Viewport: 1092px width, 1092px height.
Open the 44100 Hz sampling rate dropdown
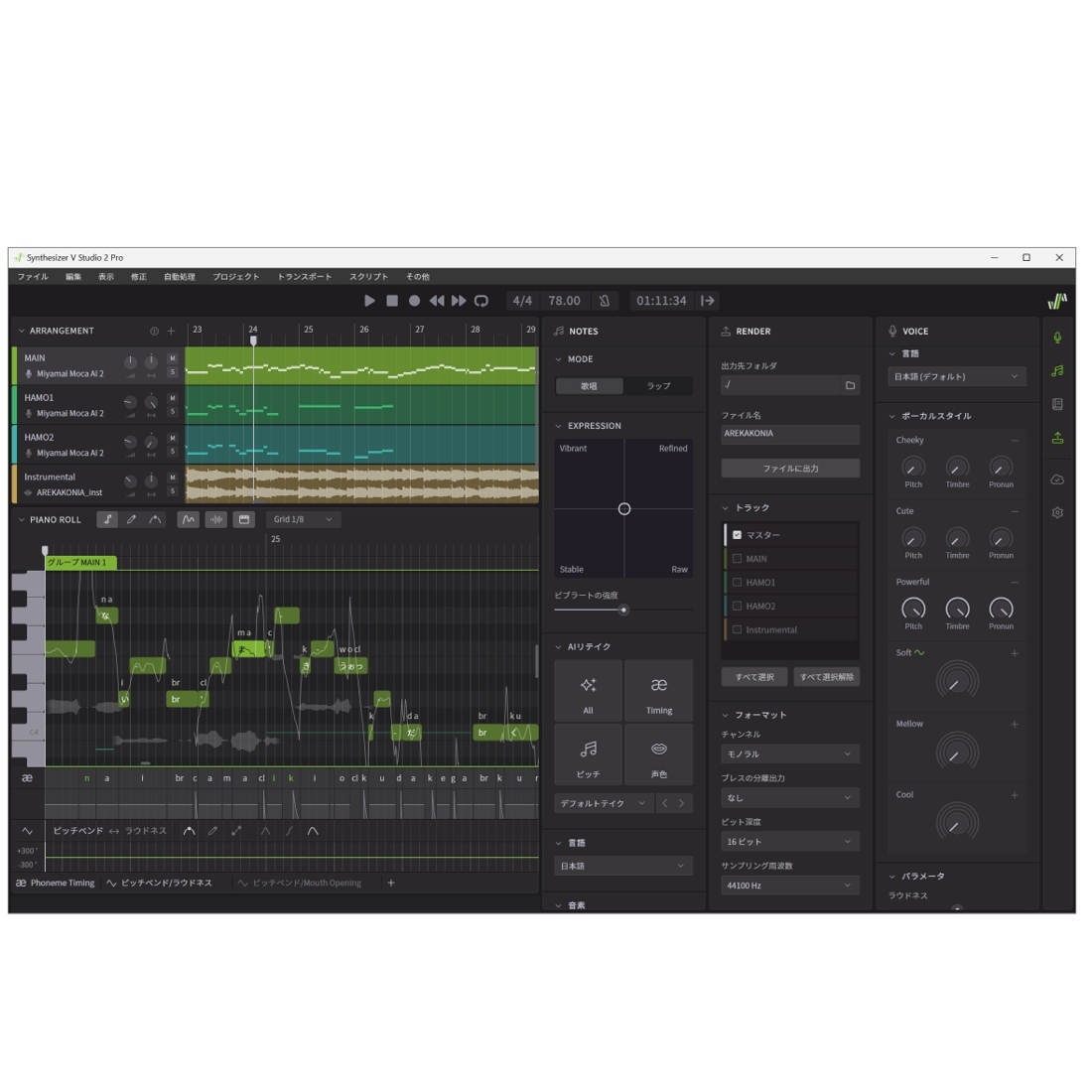(790, 886)
